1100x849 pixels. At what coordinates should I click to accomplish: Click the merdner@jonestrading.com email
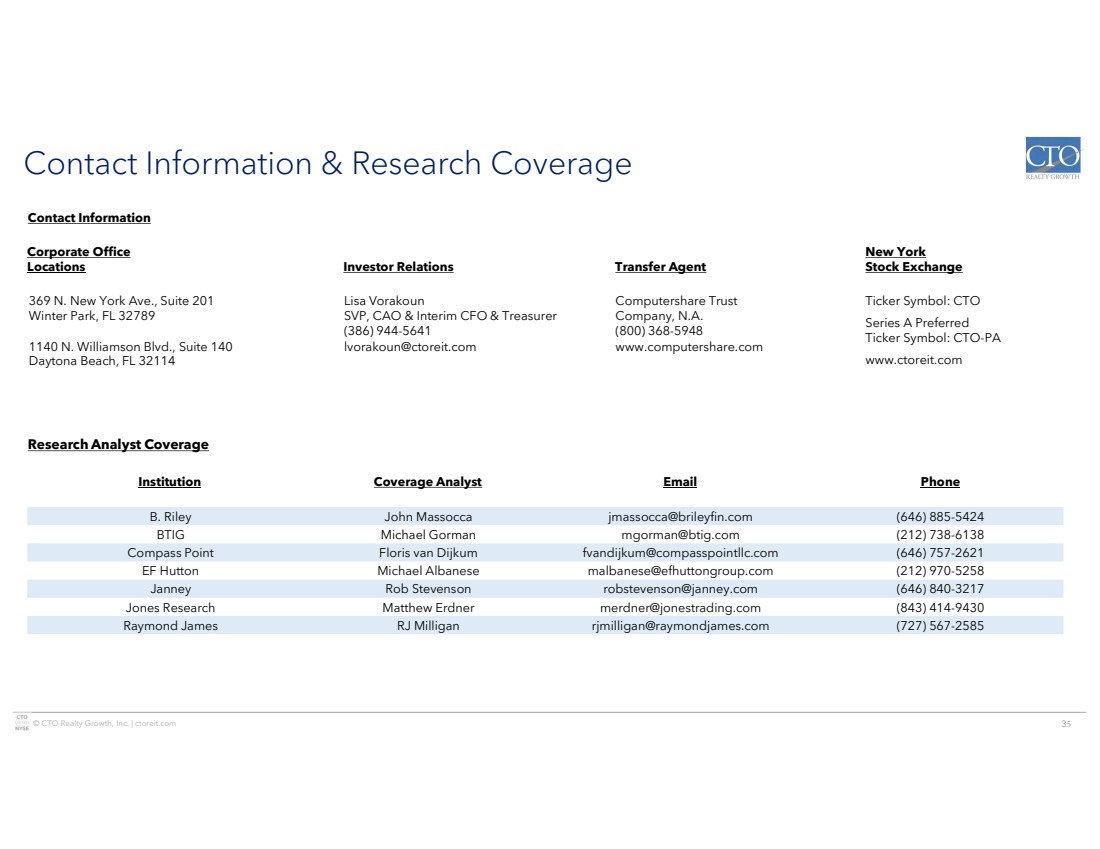(680, 608)
